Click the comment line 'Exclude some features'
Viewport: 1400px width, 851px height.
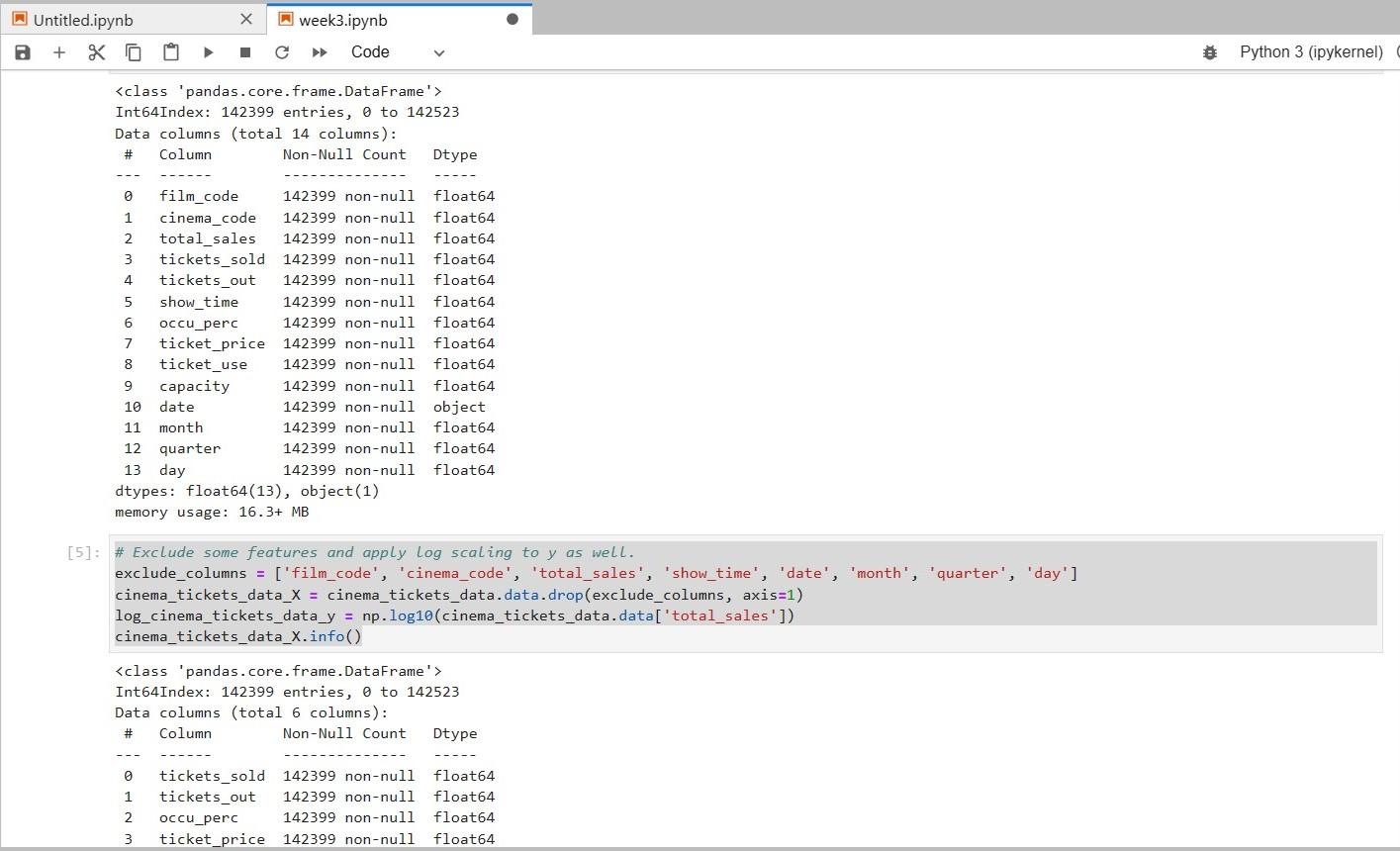(x=375, y=552)
